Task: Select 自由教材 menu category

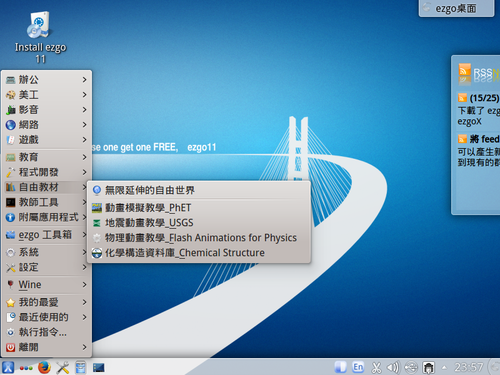Action: (x=46, y=187)
